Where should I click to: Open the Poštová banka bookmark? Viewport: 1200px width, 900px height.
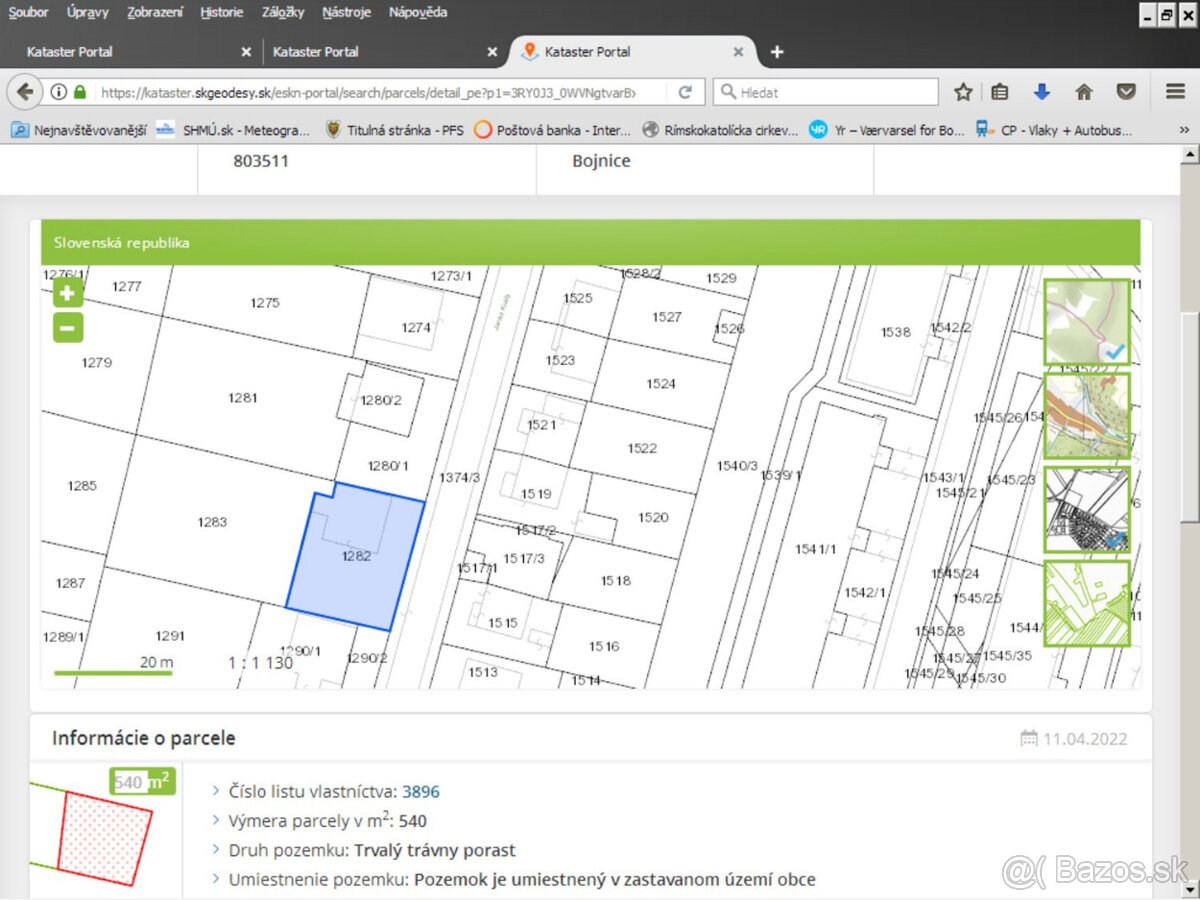tap(554, 130)
